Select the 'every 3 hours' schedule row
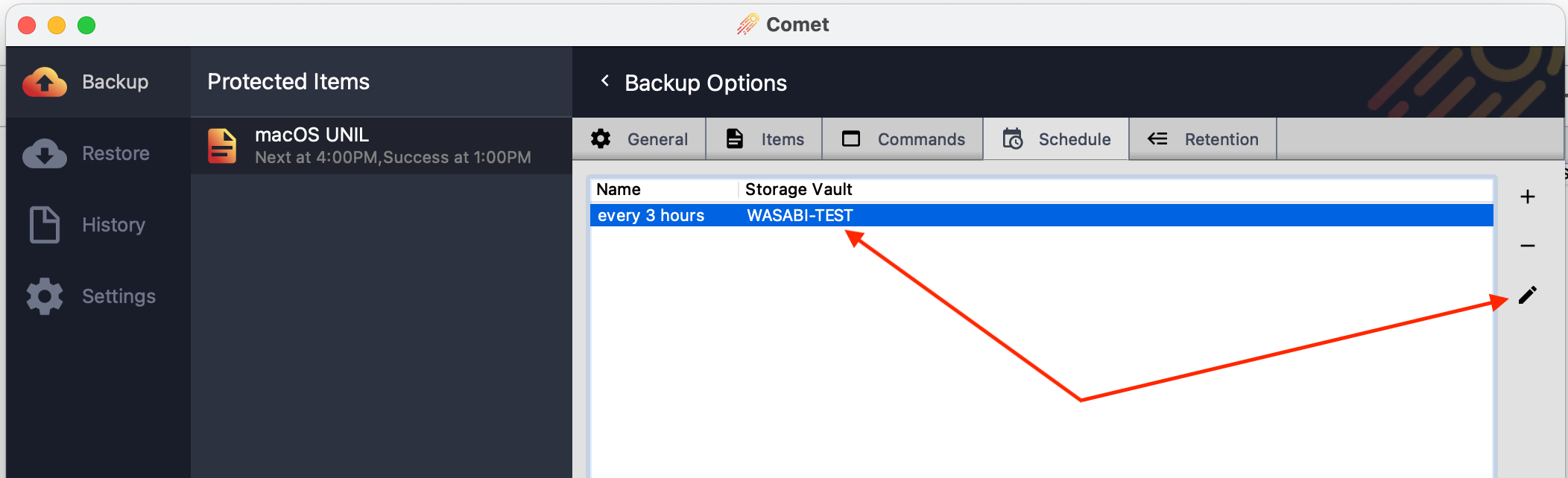Viewport: 1568px width, 478px height. click(651, 216)
